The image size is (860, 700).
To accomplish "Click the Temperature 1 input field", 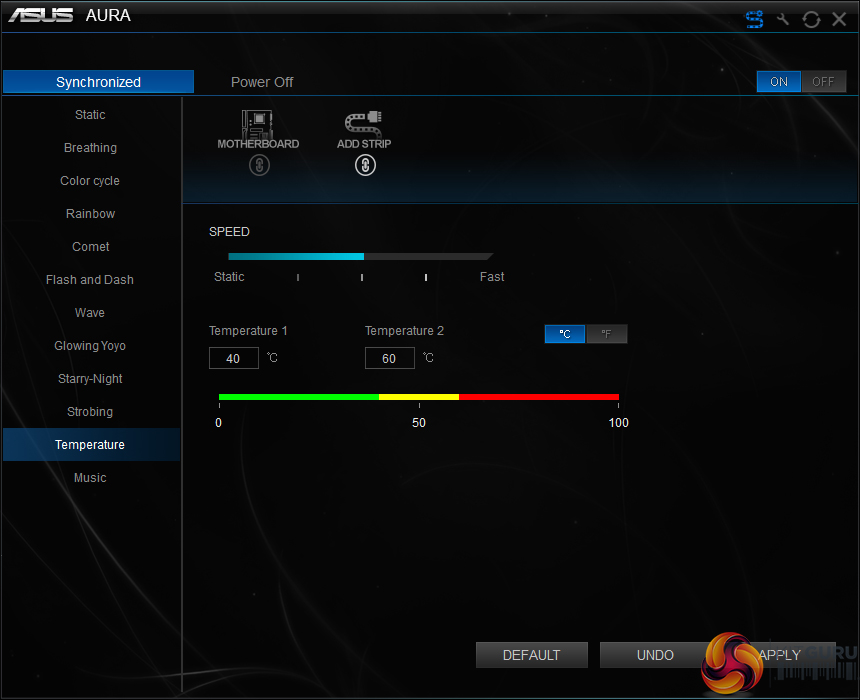I will coord(234,358).
